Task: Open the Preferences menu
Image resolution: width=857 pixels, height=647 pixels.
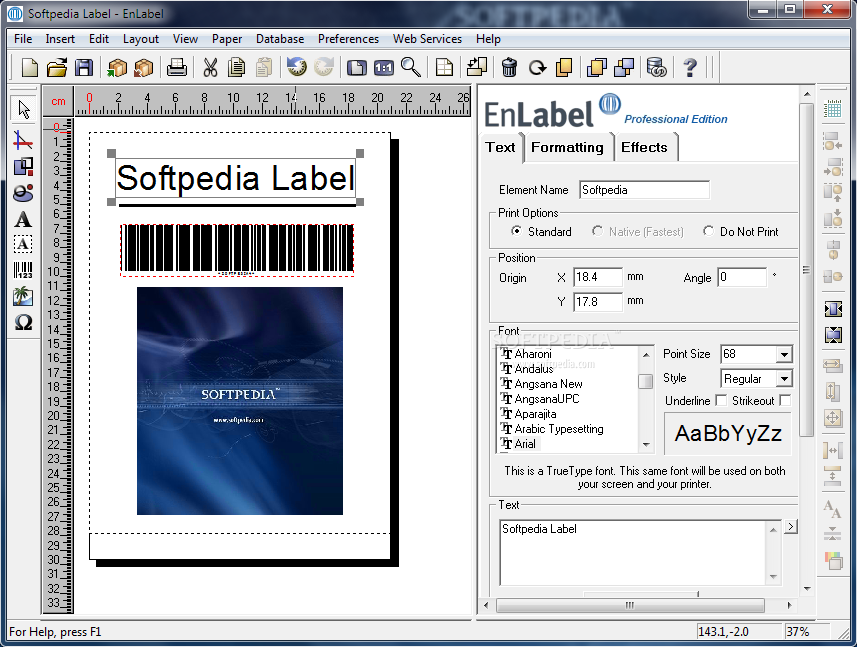Action: (348, 39)
